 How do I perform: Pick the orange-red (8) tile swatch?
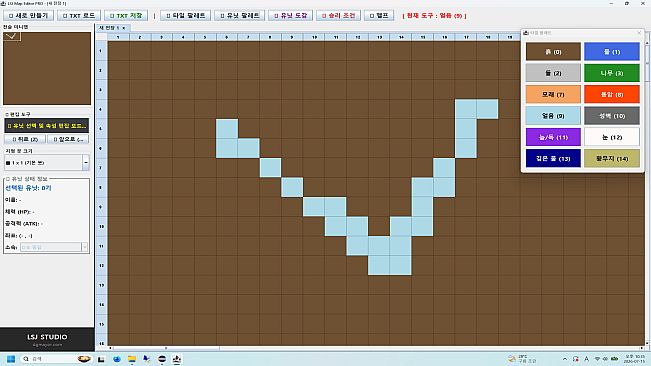tap(612, 95)
